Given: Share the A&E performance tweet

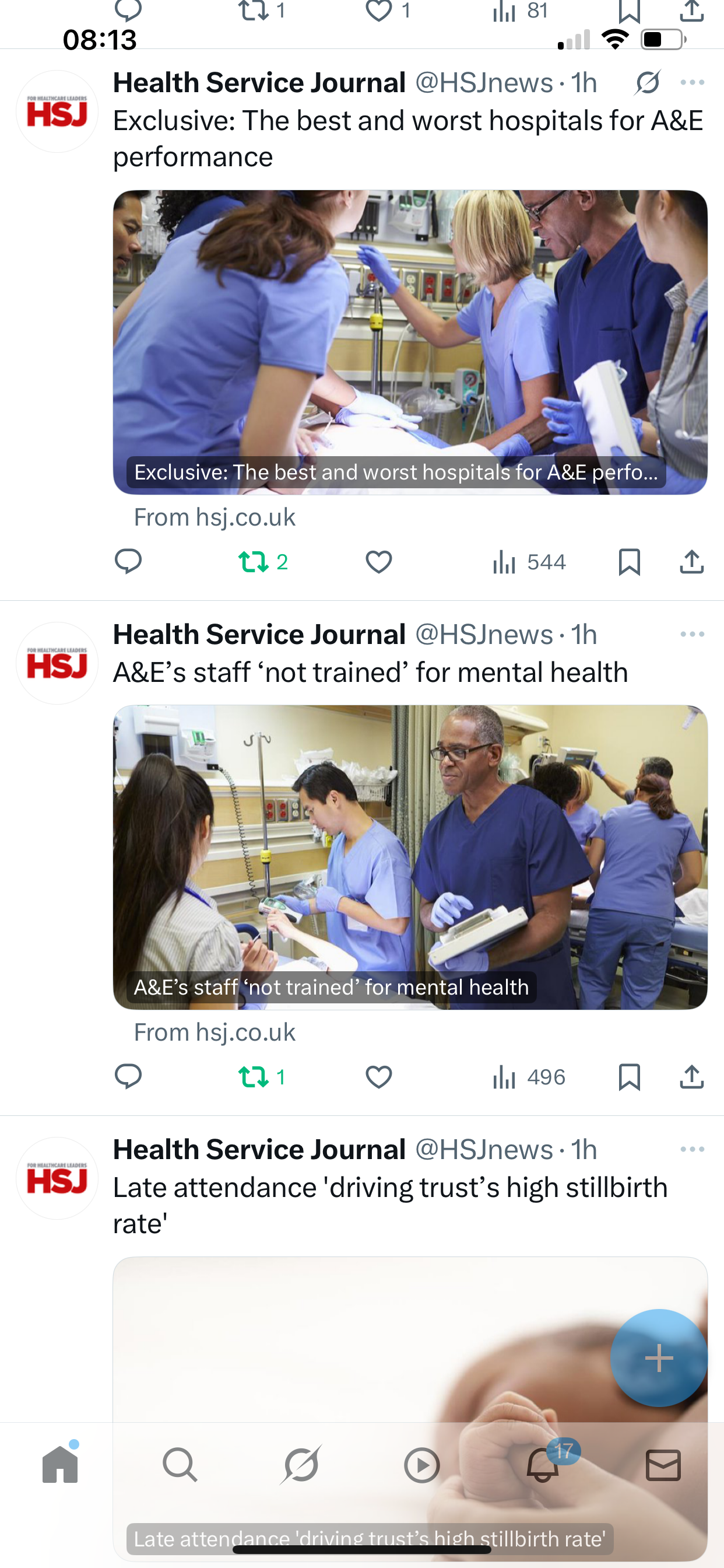Looking at the screenshot, I should 692,561.
